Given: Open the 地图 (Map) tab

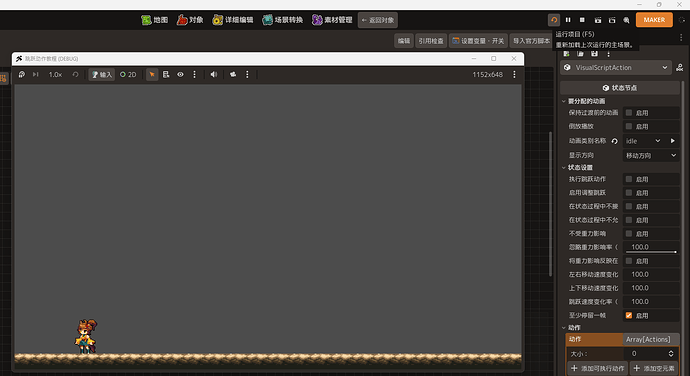Looking at the screenshot, I should [154, 20].
